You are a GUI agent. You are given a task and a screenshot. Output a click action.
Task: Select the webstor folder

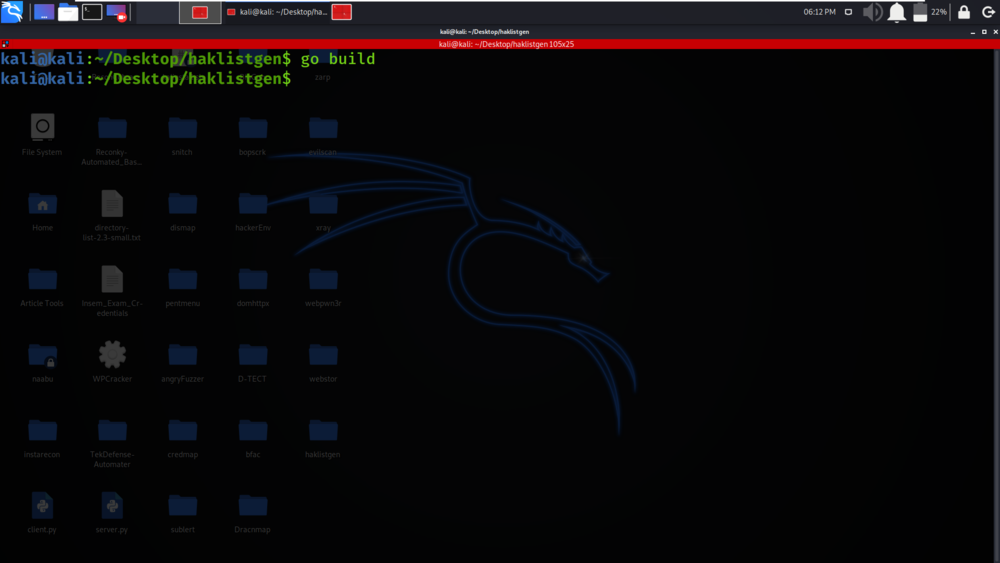323,363
